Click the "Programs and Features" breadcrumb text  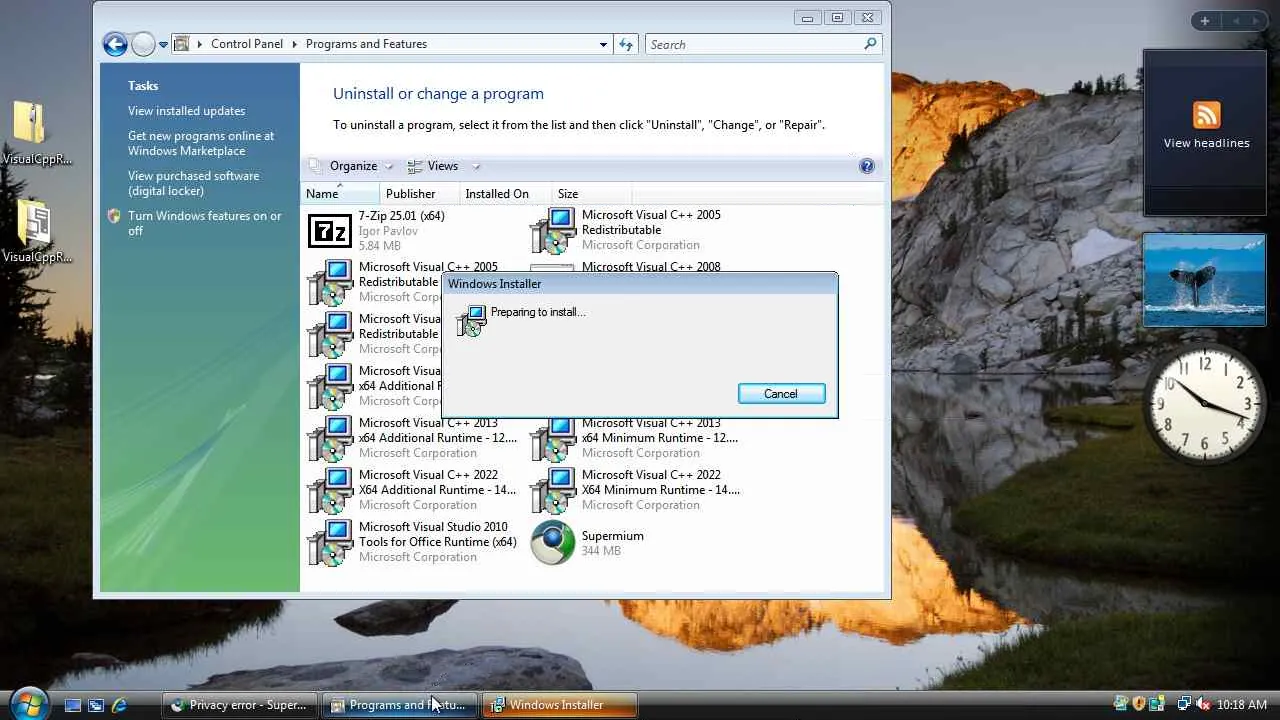[366, 44]
